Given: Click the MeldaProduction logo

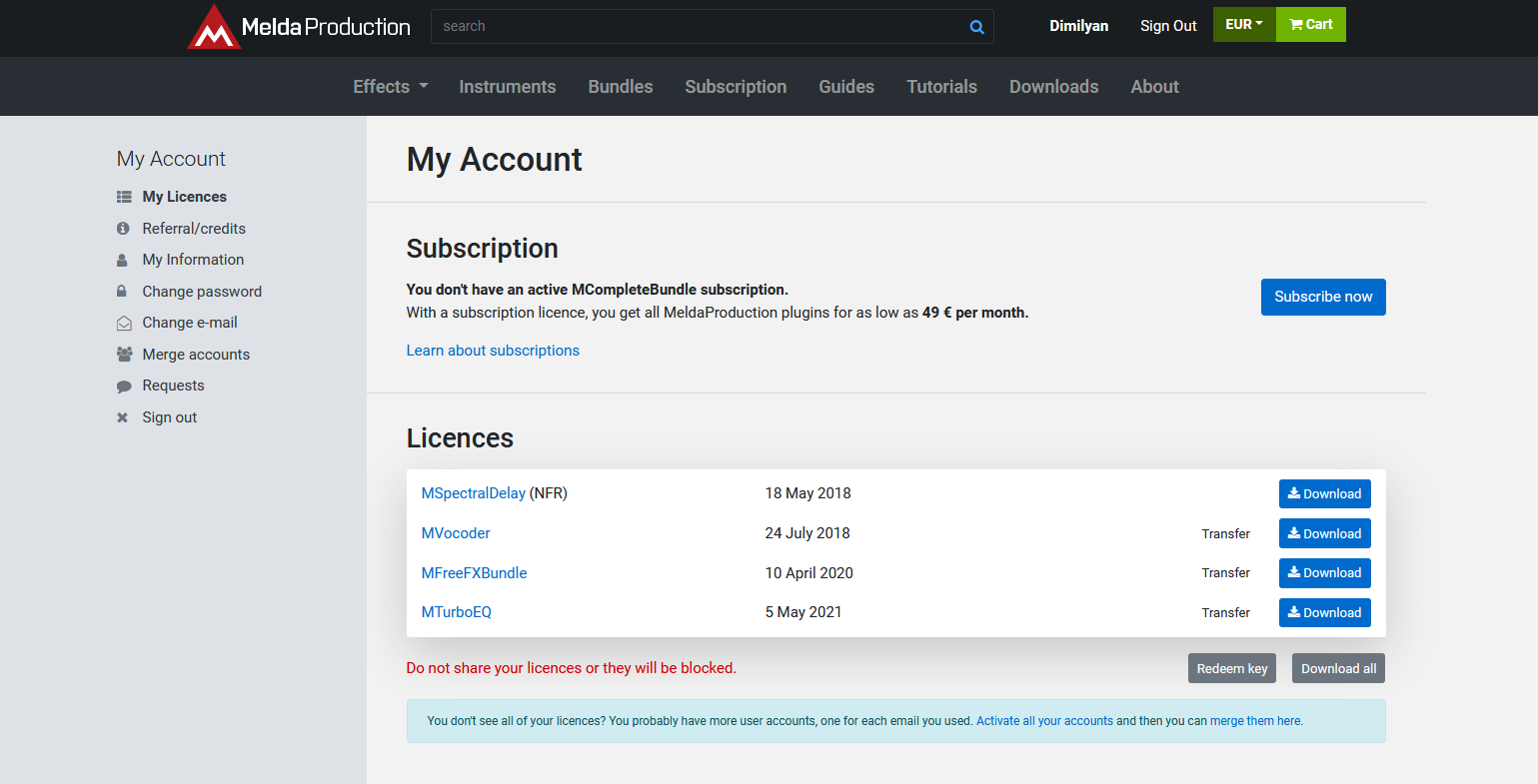Looking at the screenshot, I should pos(299,27).
